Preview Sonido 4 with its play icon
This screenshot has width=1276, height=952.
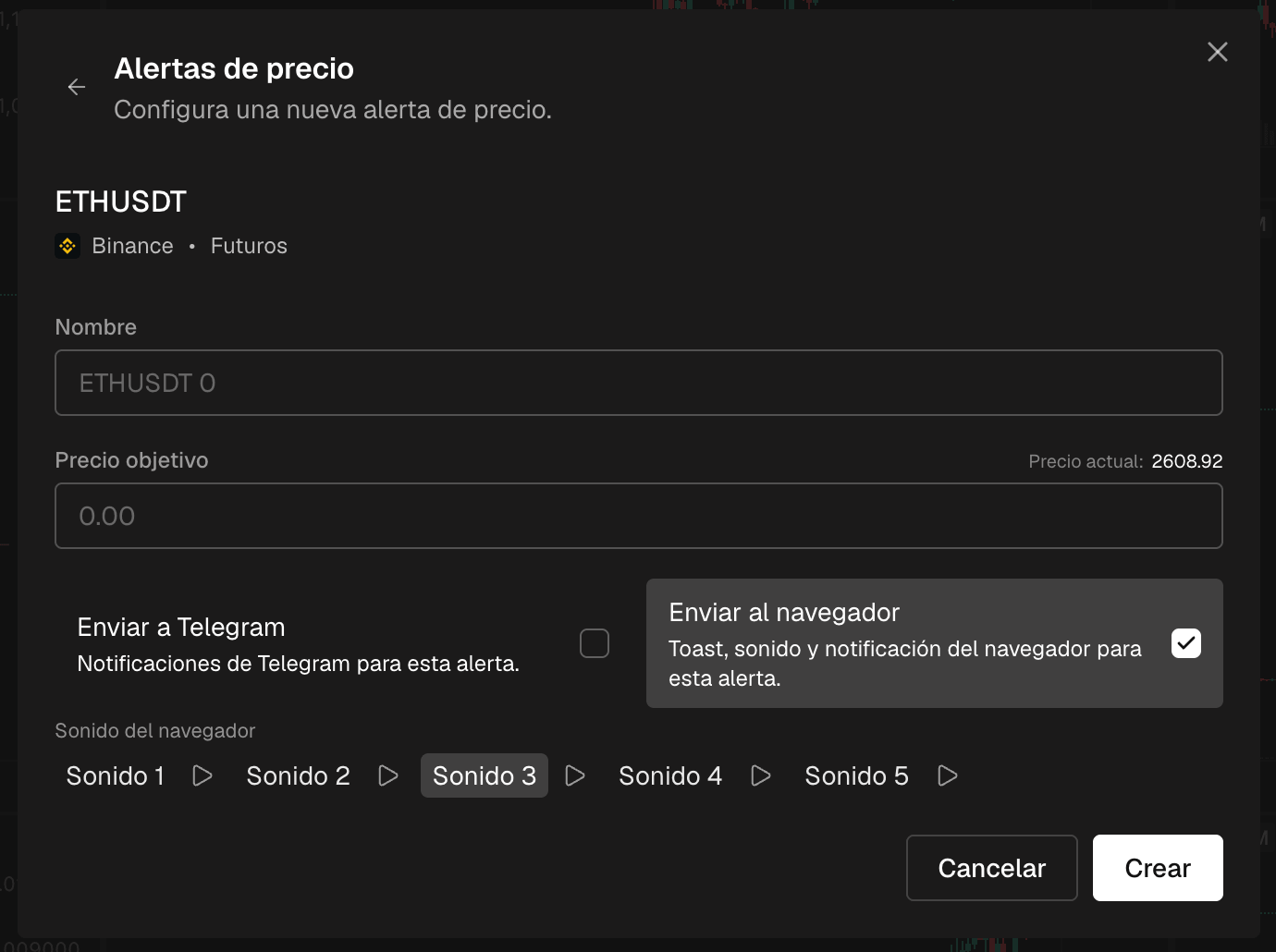761,775
